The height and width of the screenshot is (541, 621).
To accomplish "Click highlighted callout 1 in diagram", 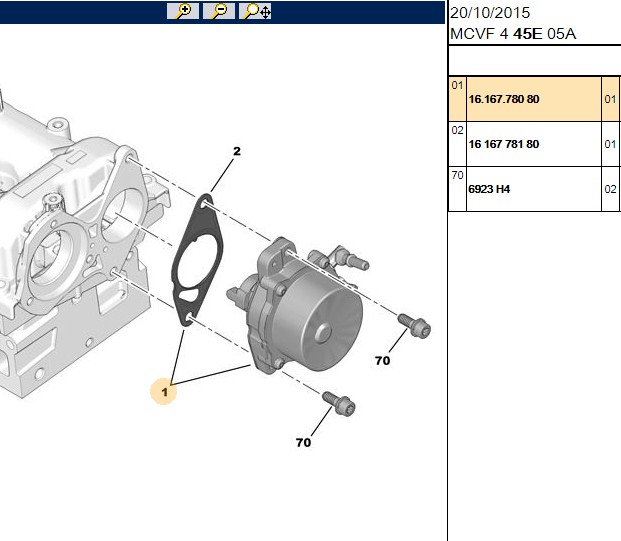I will pyautogui.click(x=164, y=392).
